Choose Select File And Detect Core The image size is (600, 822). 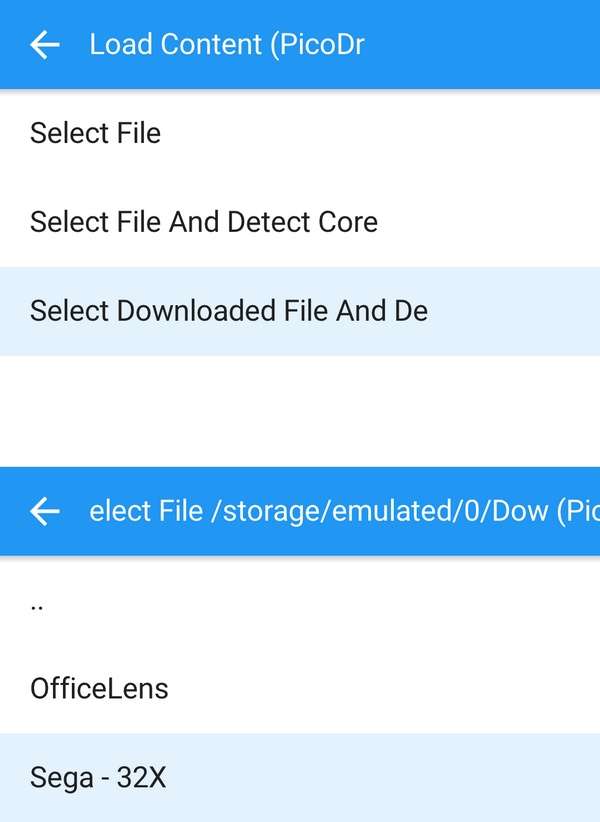click(300, 222)
